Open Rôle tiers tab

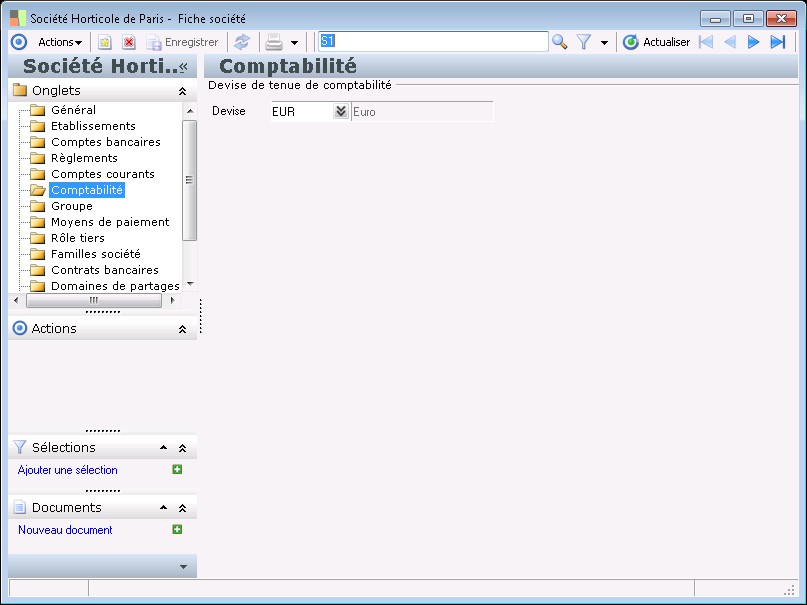(78, 238)
